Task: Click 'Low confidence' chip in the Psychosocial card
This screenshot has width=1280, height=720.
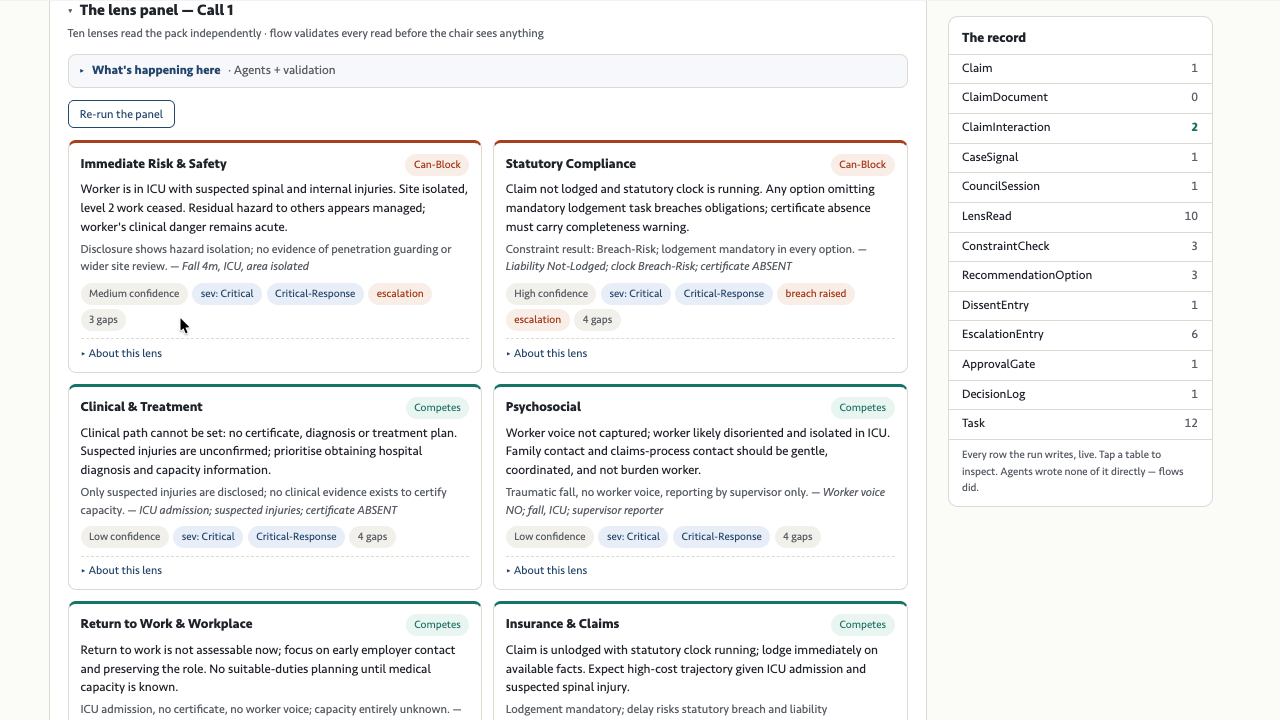Action: point(549,537)
